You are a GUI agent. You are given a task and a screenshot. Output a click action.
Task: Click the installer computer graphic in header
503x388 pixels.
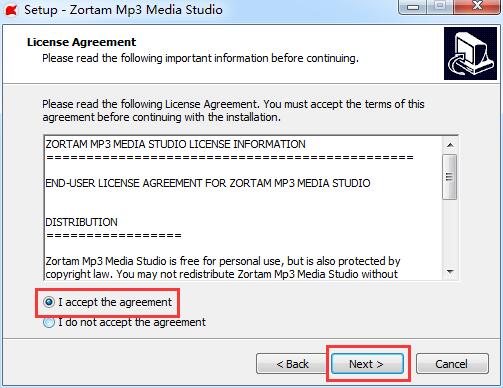coord(470,54)
